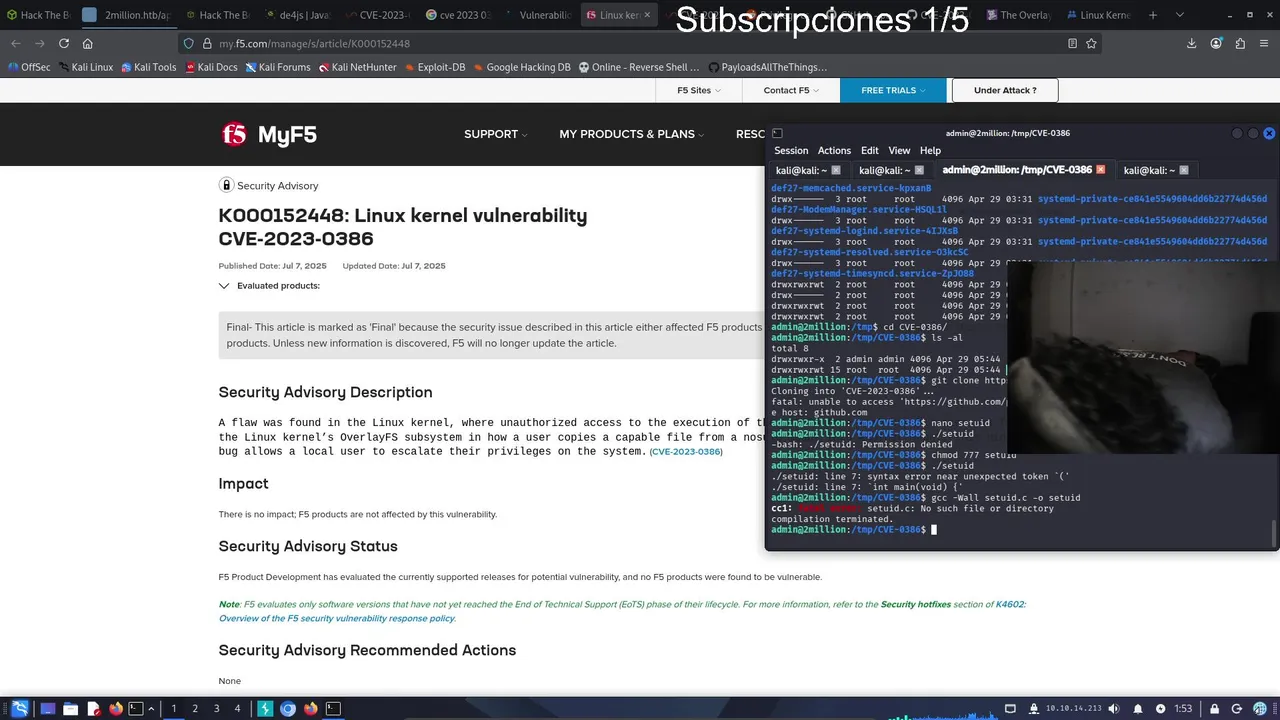Bookmark this page with the star icon
Screen dimensions: 1280x720
(x=1091, y=43)
